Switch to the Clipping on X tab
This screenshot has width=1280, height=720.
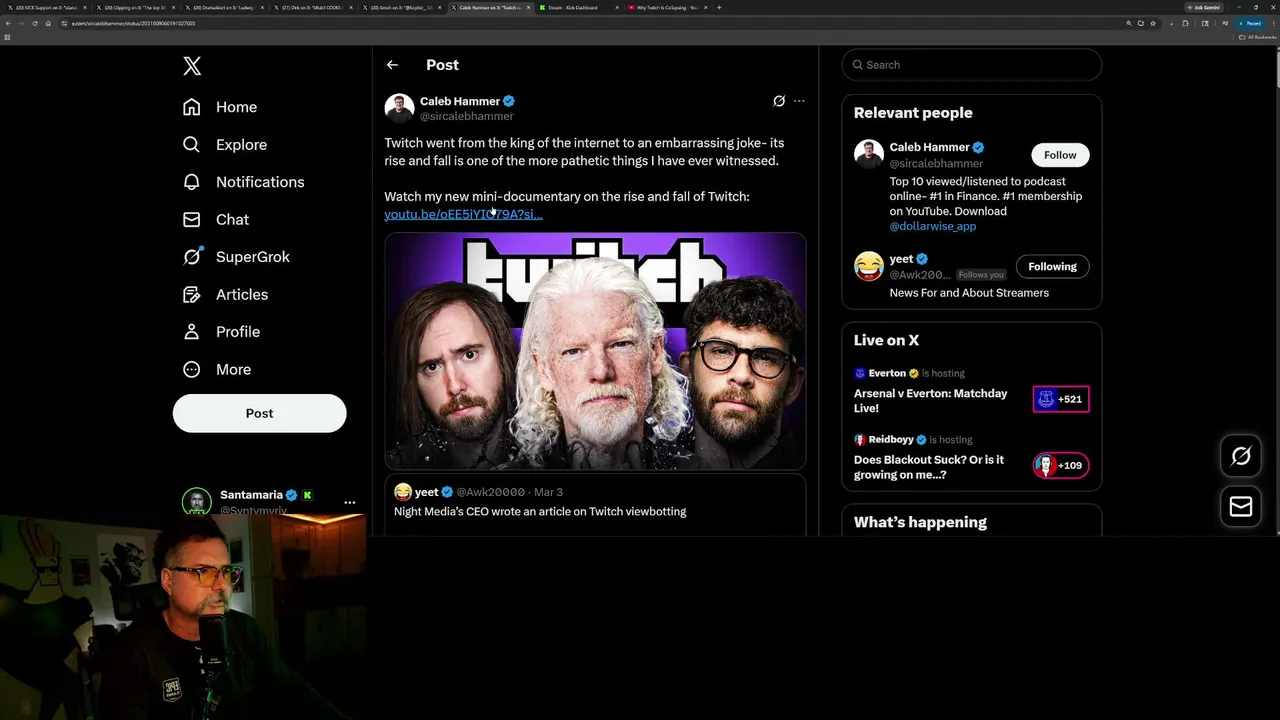coord(134,7)
